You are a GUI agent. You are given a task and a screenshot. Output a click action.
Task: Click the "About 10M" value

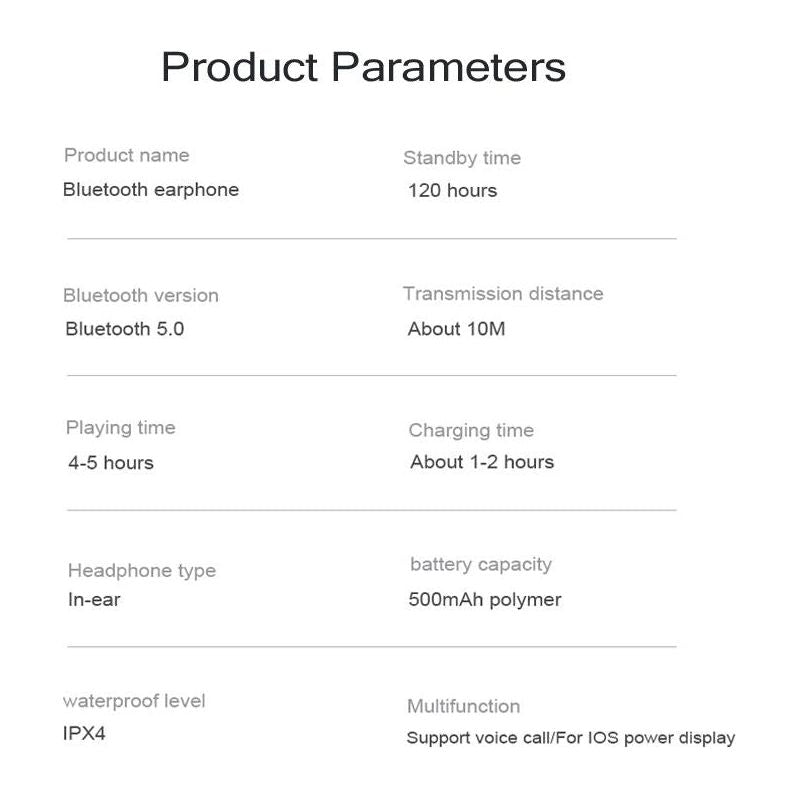(456, 328)
